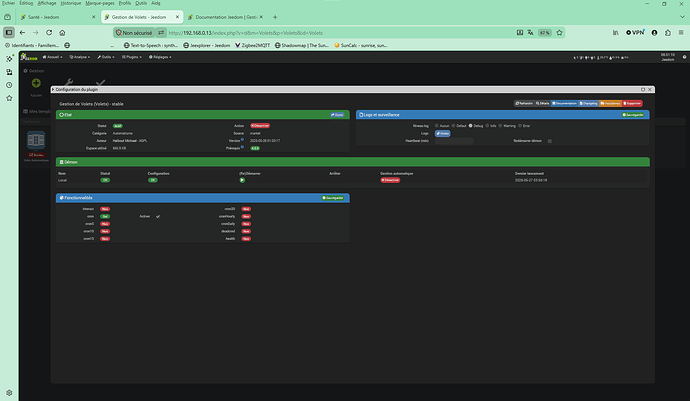The width and height of the screenshot is (690, 401).
Task: Open the Réglages navbar dropdown
Action: 160,57
